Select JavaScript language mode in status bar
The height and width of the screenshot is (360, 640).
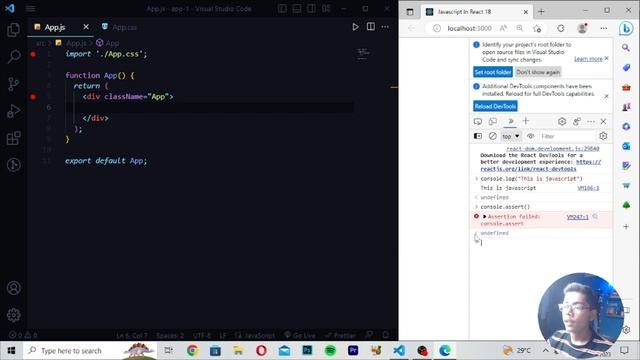255,336
